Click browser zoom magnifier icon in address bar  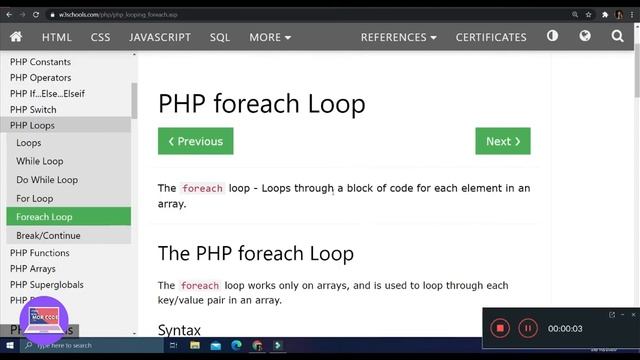tap(575, 15)
